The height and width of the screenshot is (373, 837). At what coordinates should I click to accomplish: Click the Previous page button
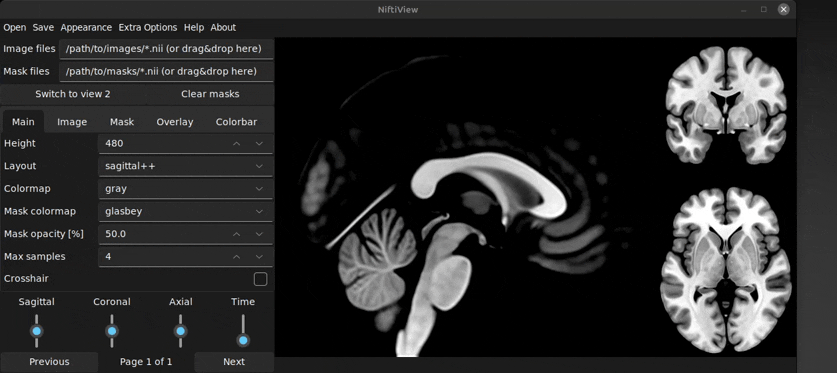pyautogui.click(x=50, y=362)
